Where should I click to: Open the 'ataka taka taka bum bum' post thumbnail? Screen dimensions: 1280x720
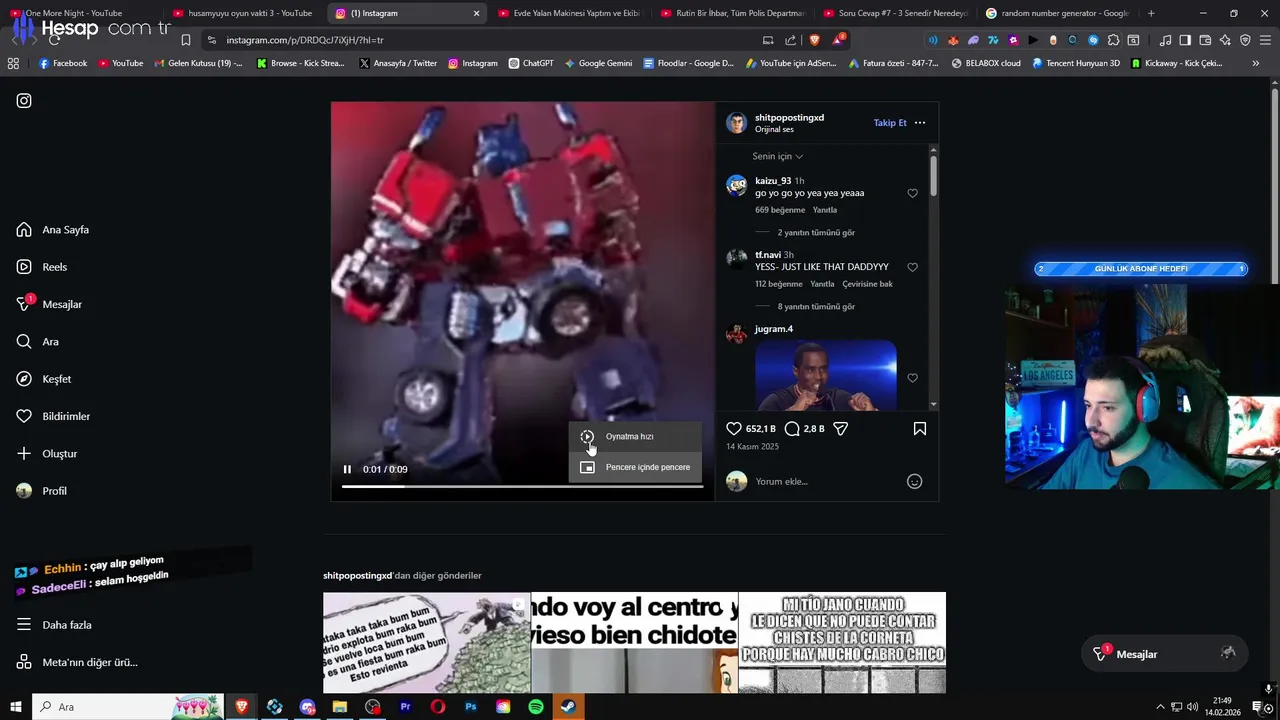427,643
